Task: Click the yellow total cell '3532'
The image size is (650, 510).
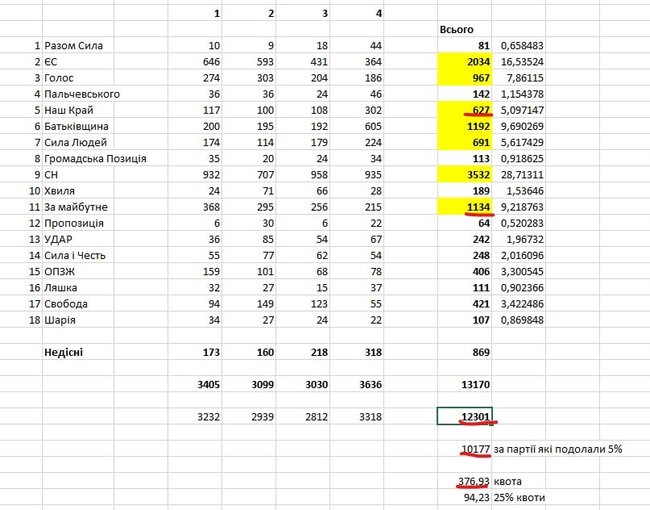Action: coord(465,175)
